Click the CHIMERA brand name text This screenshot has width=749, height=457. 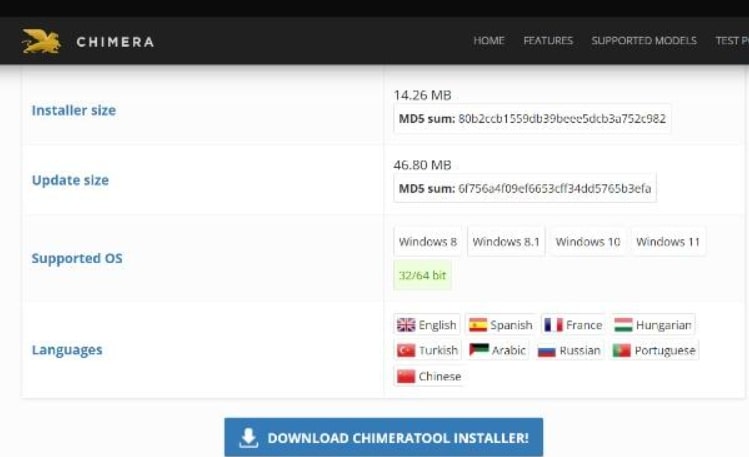115,42
